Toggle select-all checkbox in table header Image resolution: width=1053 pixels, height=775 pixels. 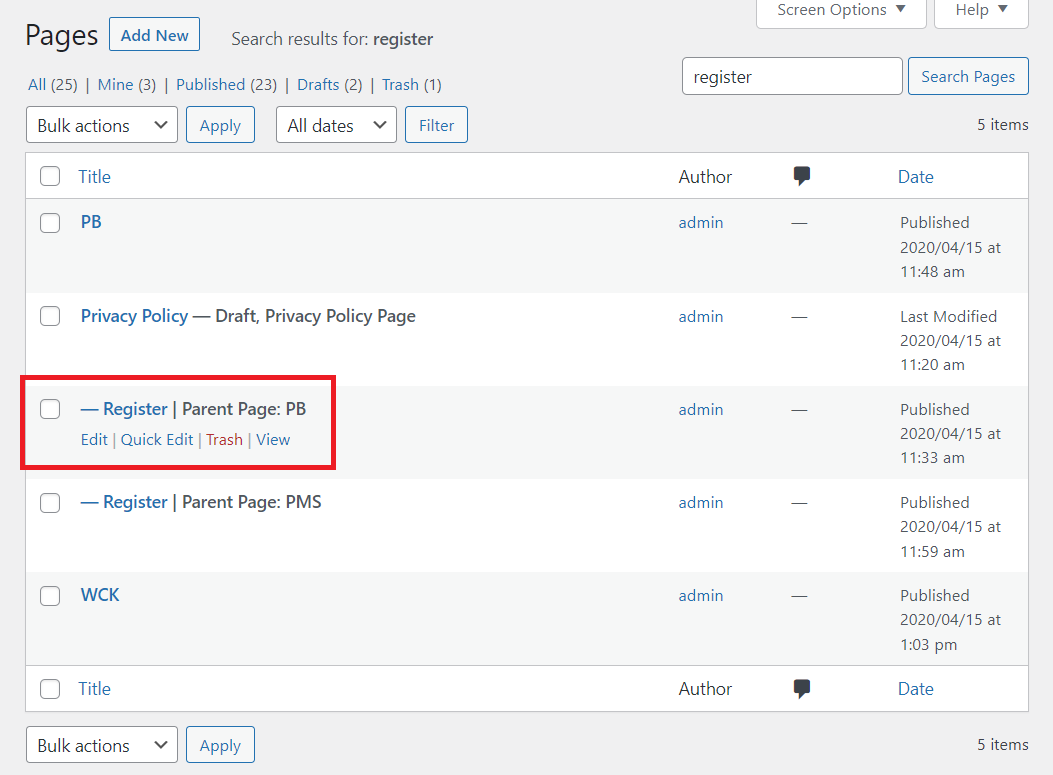pos(50,177)
